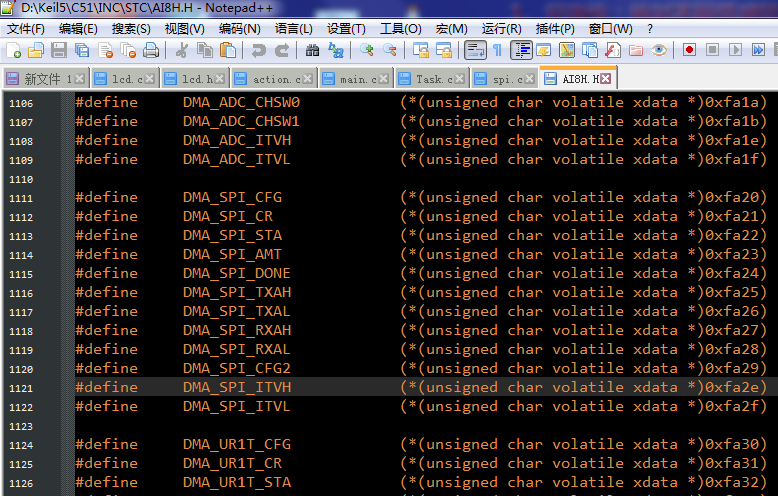Open the 运行(R) menu
778x496 pixels.
pos(501,29)
